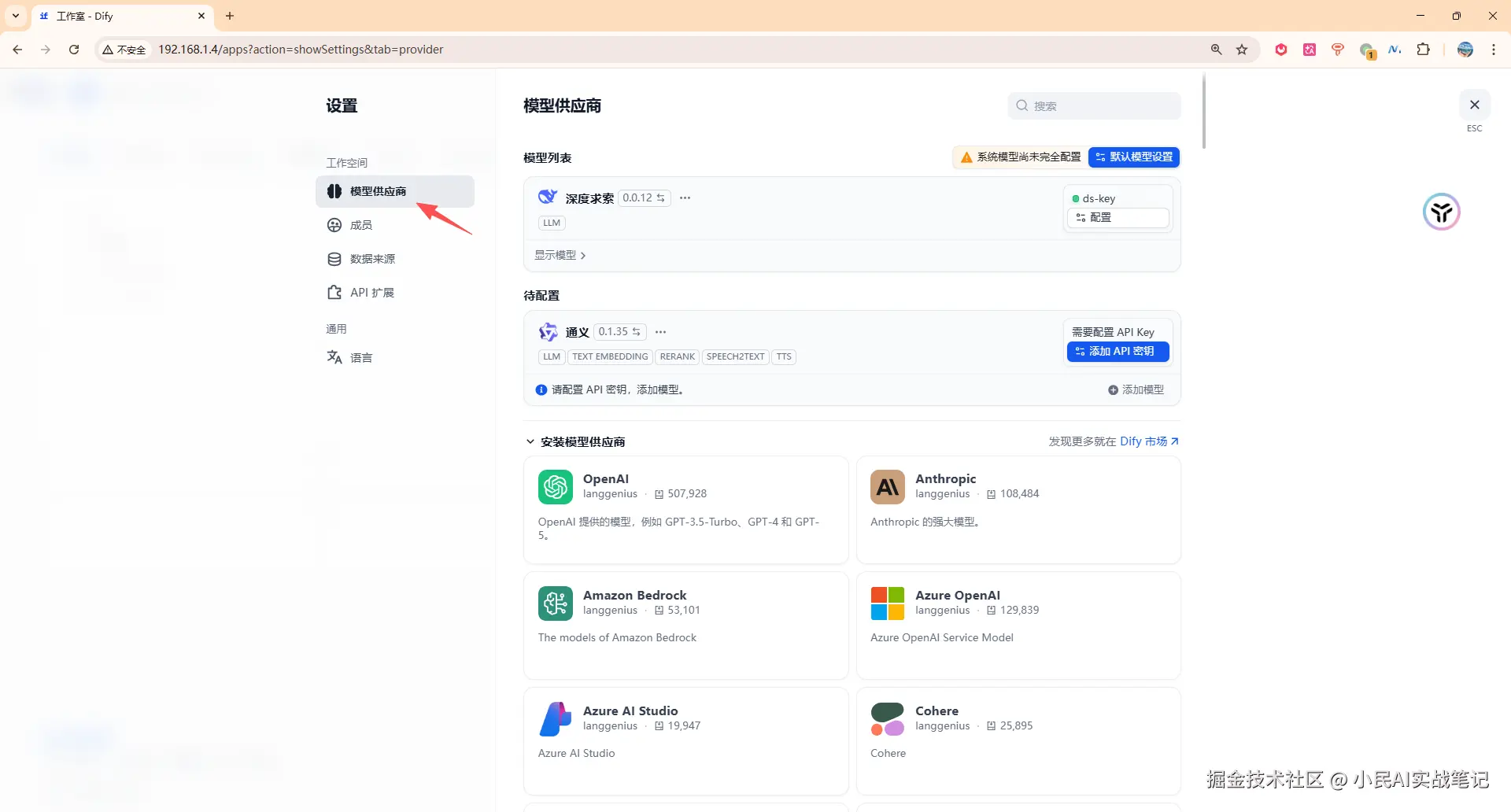Open a new browser tab

point(230,16)
